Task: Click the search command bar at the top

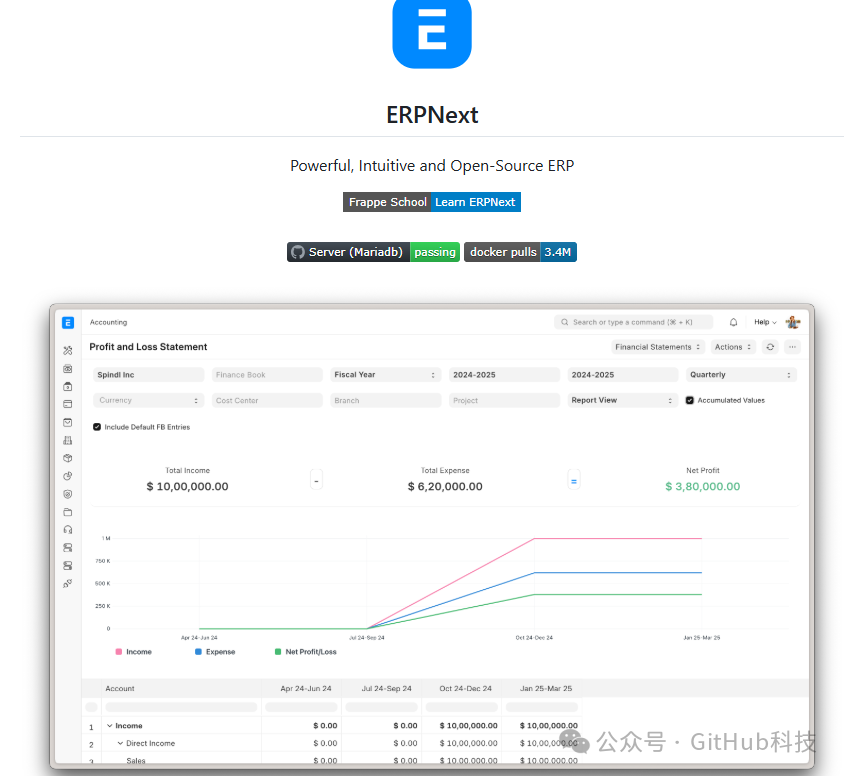Action: coord(634,322)
